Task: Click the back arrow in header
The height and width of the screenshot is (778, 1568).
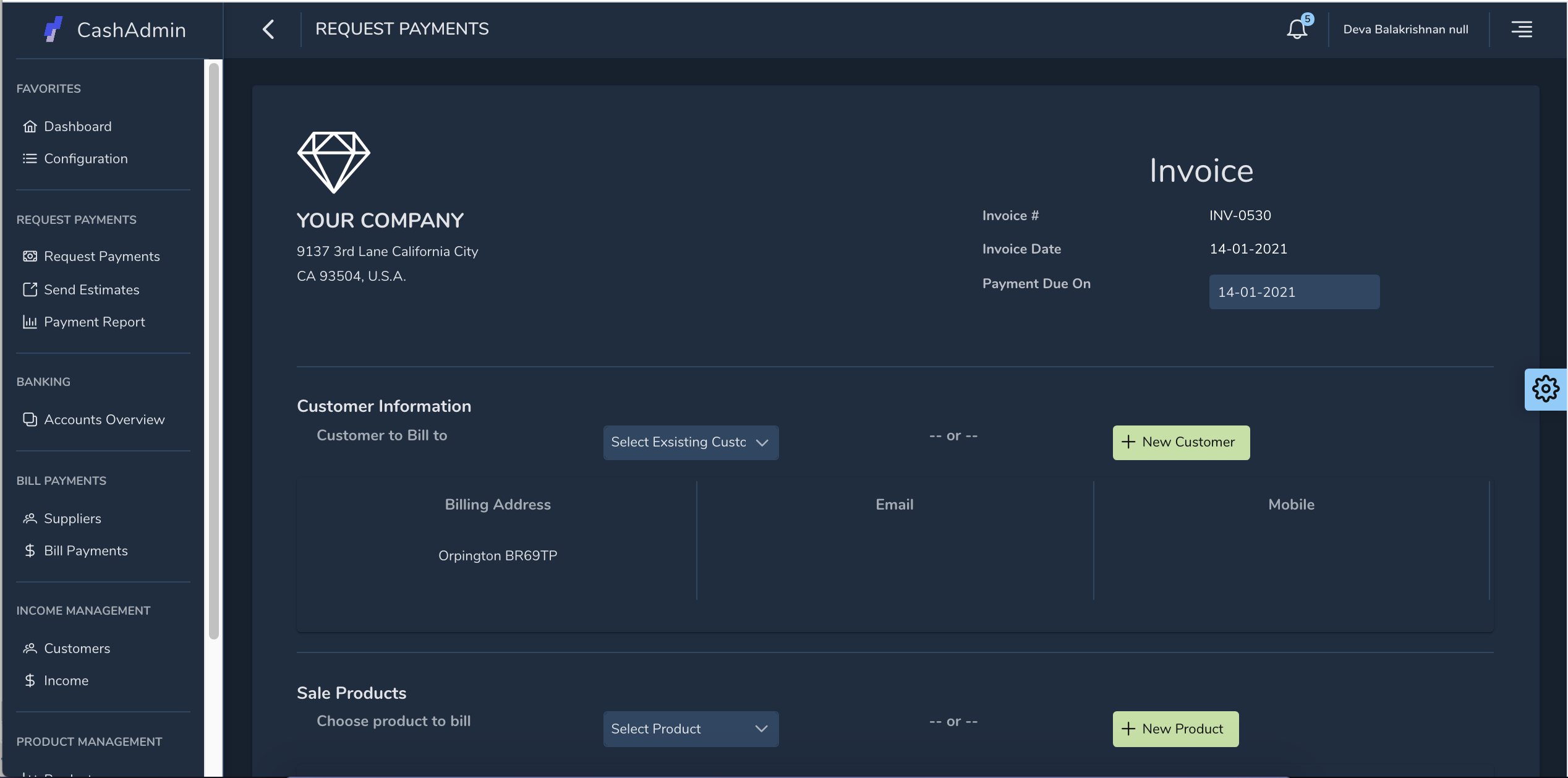Action: pyautogui.click(x=268, y=29)
